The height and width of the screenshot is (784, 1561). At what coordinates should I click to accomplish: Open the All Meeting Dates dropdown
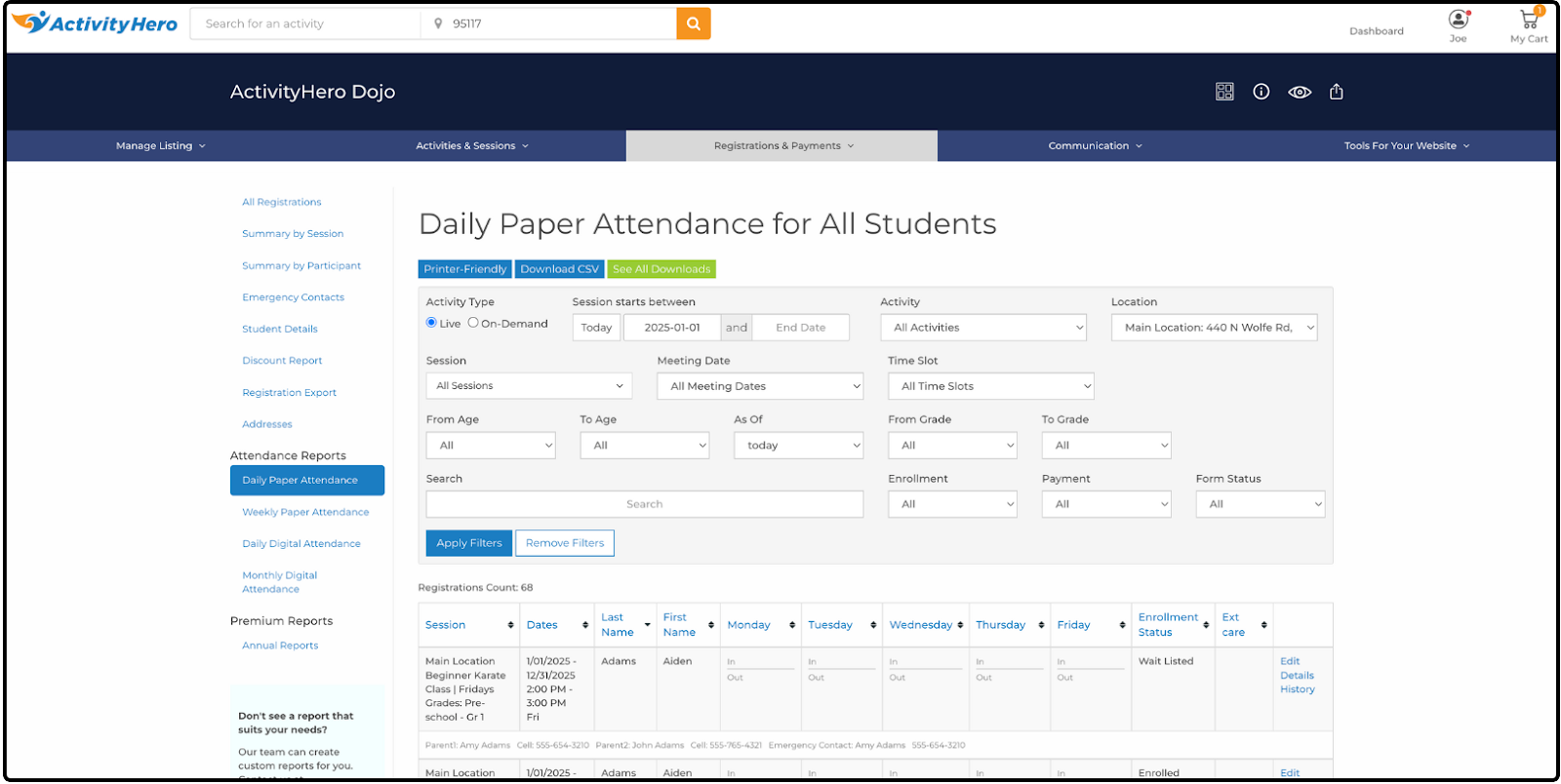coord(760,386)
